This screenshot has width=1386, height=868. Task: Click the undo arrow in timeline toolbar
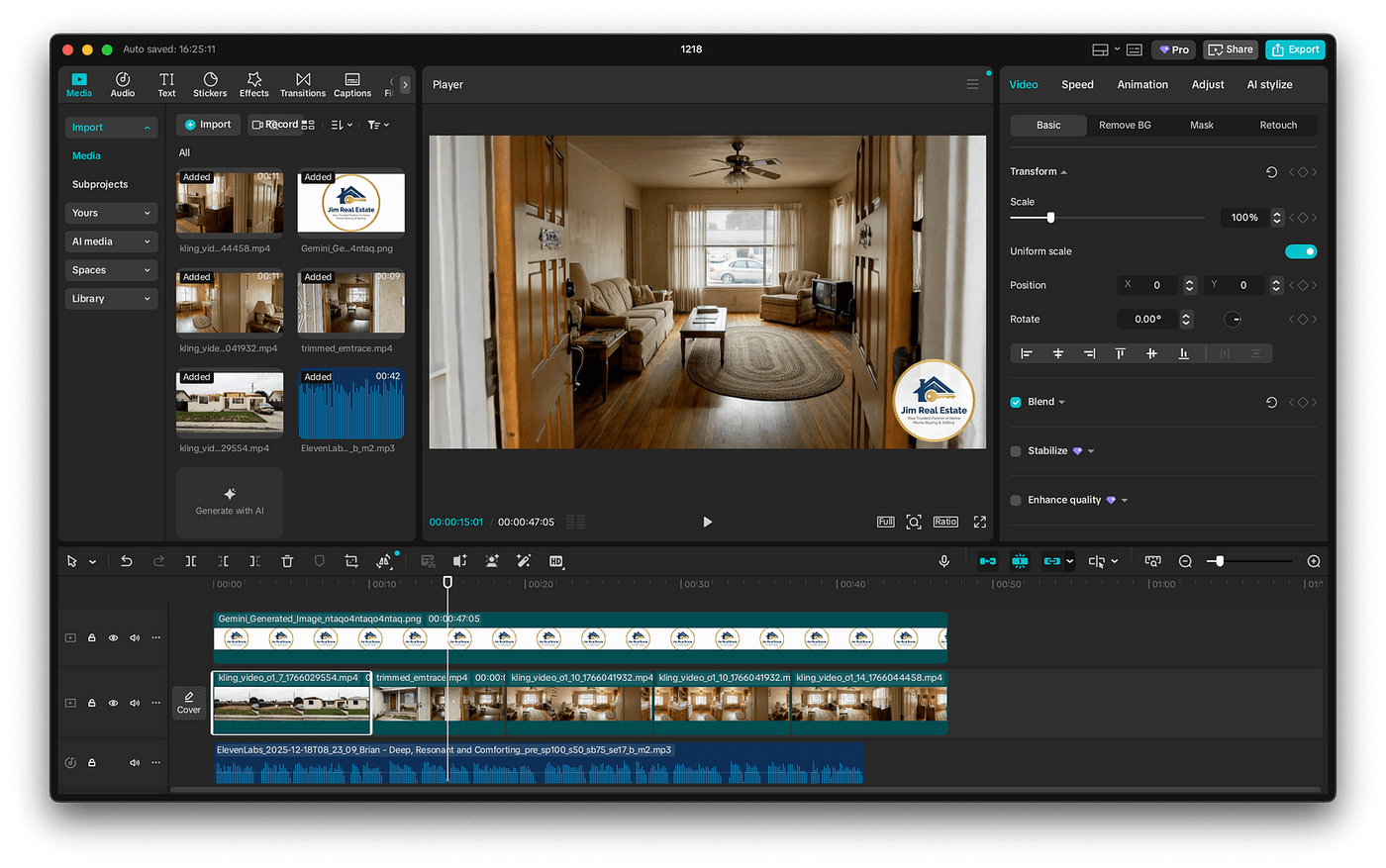tap(127, 561)
